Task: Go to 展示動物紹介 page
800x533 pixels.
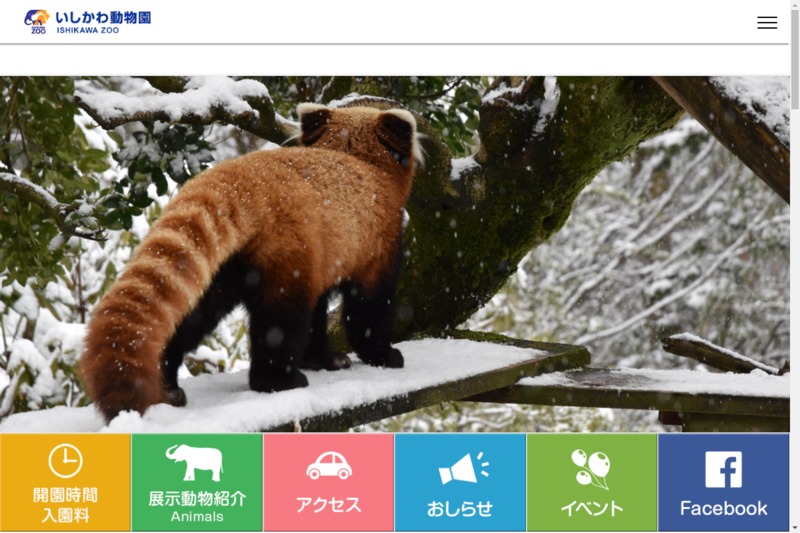Action: tap(197, 498)
